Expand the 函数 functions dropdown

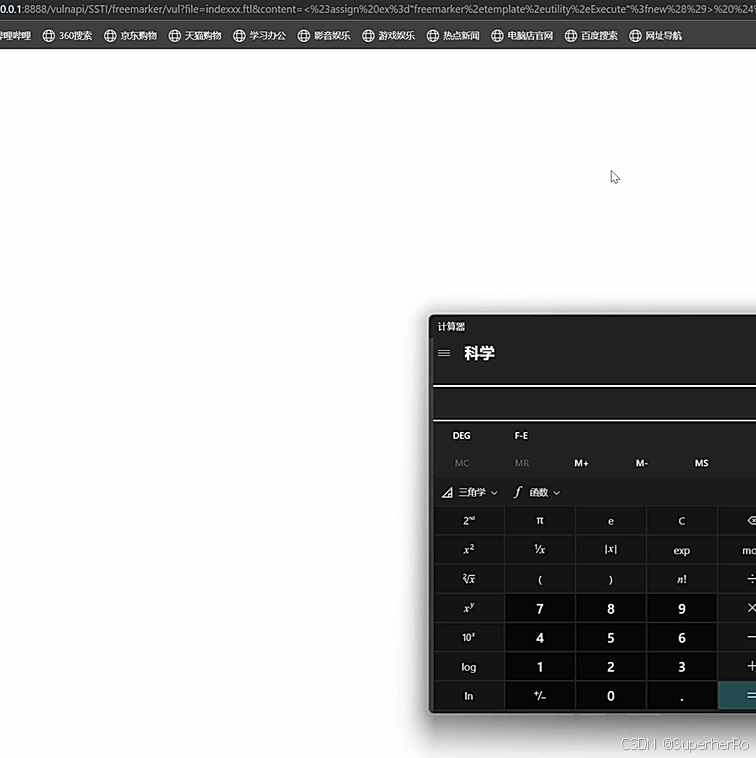(x=537, y=492)
